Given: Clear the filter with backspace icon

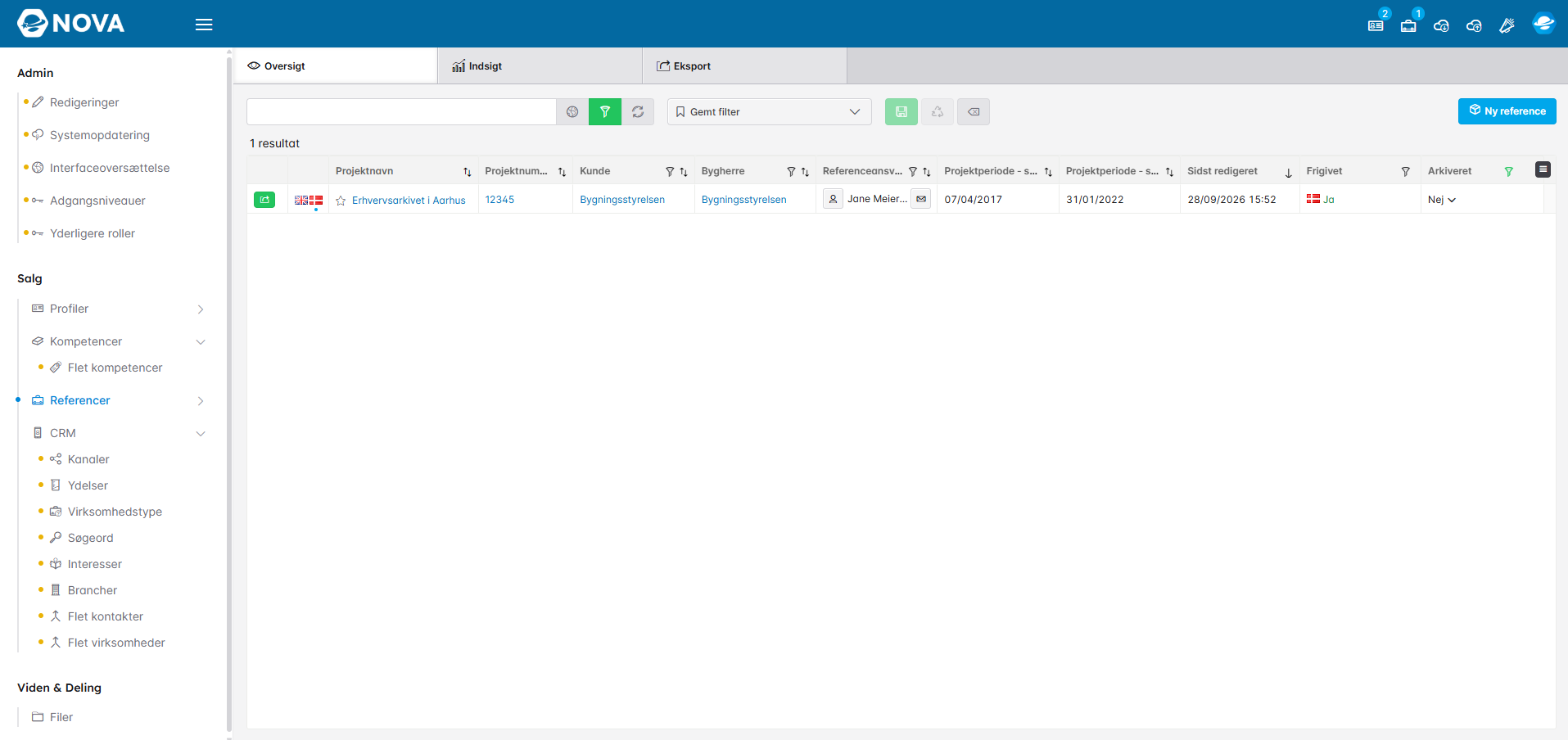Looking at the screenshot, I should [x=974, y=111].
